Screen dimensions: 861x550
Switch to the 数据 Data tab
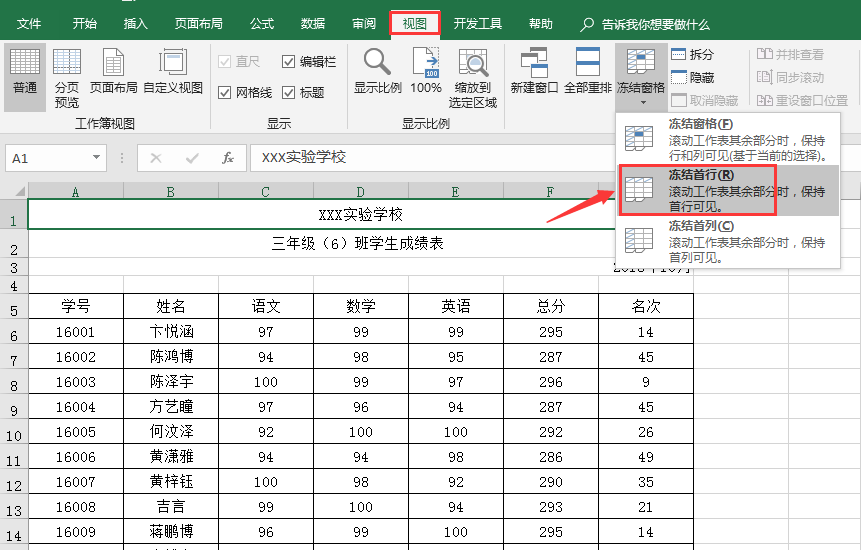313,24
